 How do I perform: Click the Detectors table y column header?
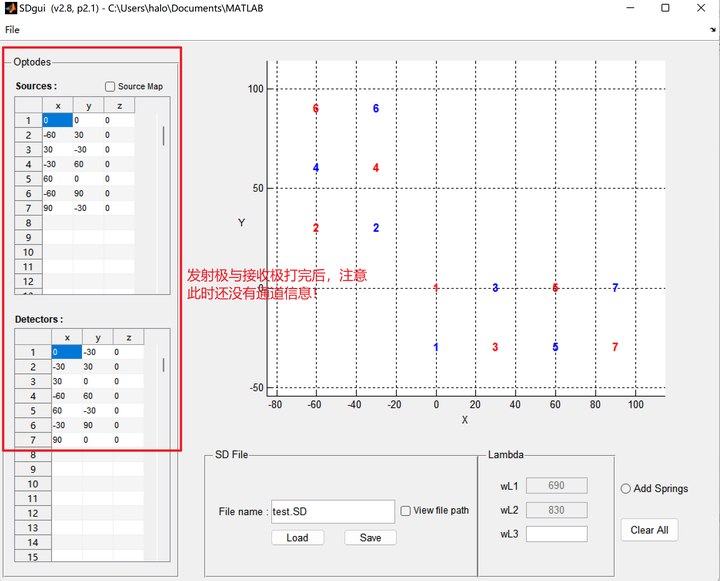pos(97,338)
